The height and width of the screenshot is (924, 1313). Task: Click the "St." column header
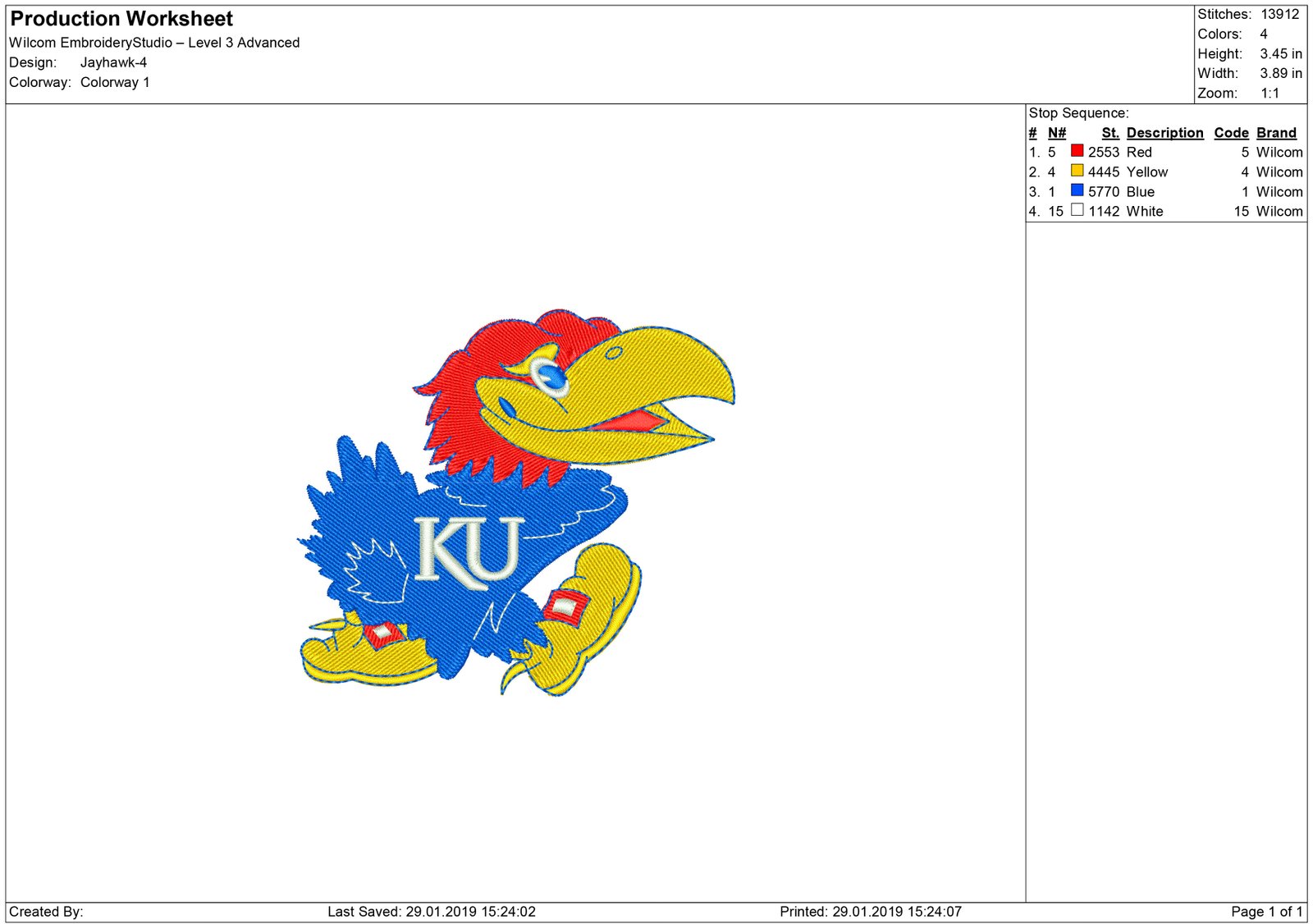[1110, 133]
